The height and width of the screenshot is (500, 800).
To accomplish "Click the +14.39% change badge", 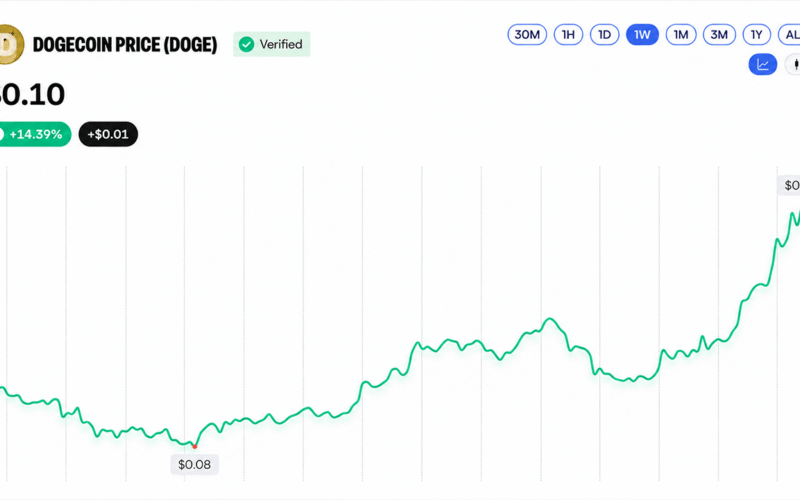I will tap(35, 134).
